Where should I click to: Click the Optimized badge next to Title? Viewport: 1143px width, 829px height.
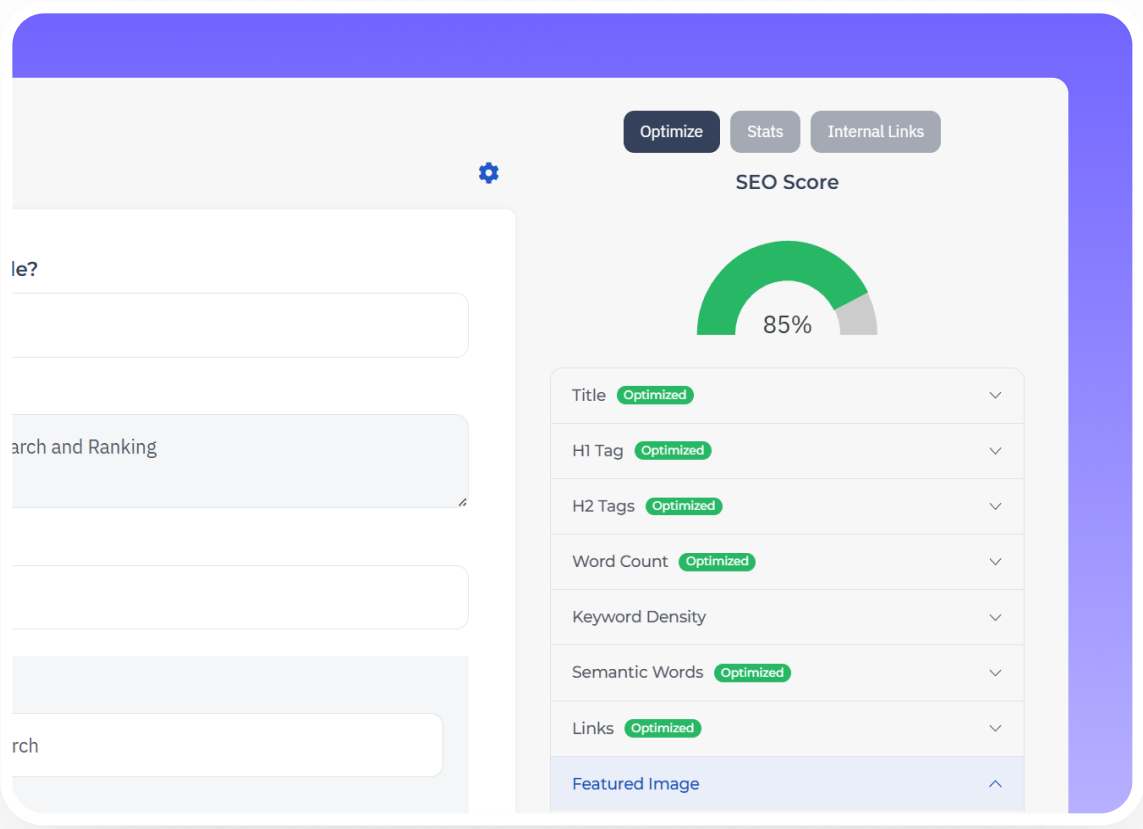pyautogui.click(x=655, y=395)
